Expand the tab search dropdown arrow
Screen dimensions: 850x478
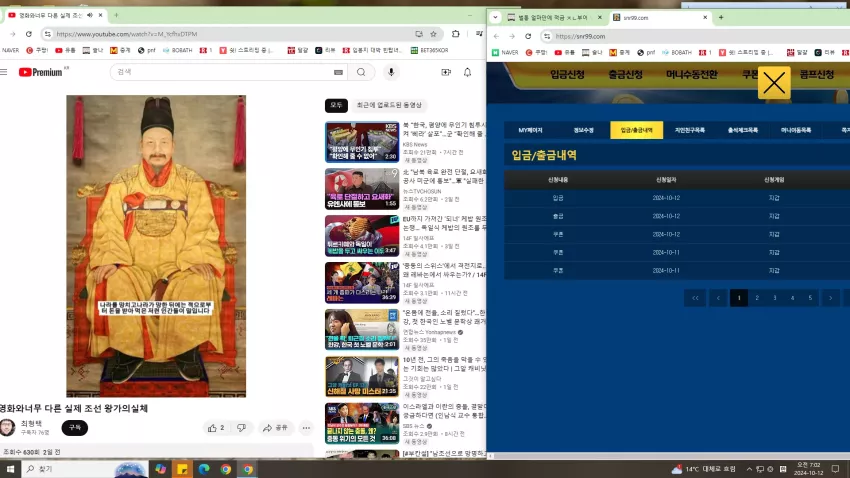pos(495,17)
